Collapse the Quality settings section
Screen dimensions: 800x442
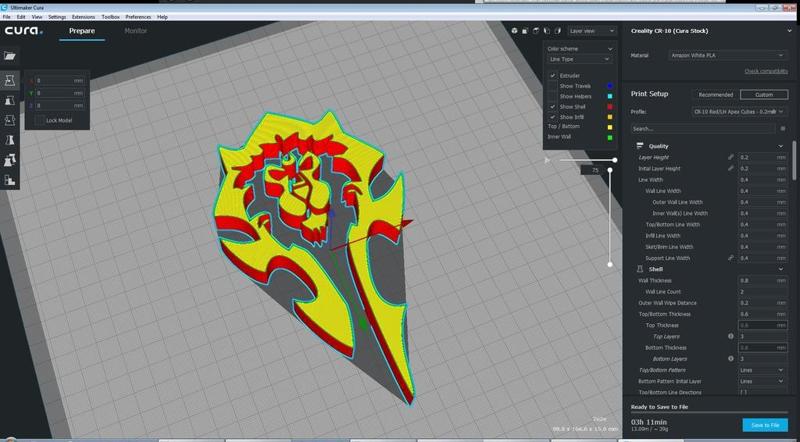781,146
